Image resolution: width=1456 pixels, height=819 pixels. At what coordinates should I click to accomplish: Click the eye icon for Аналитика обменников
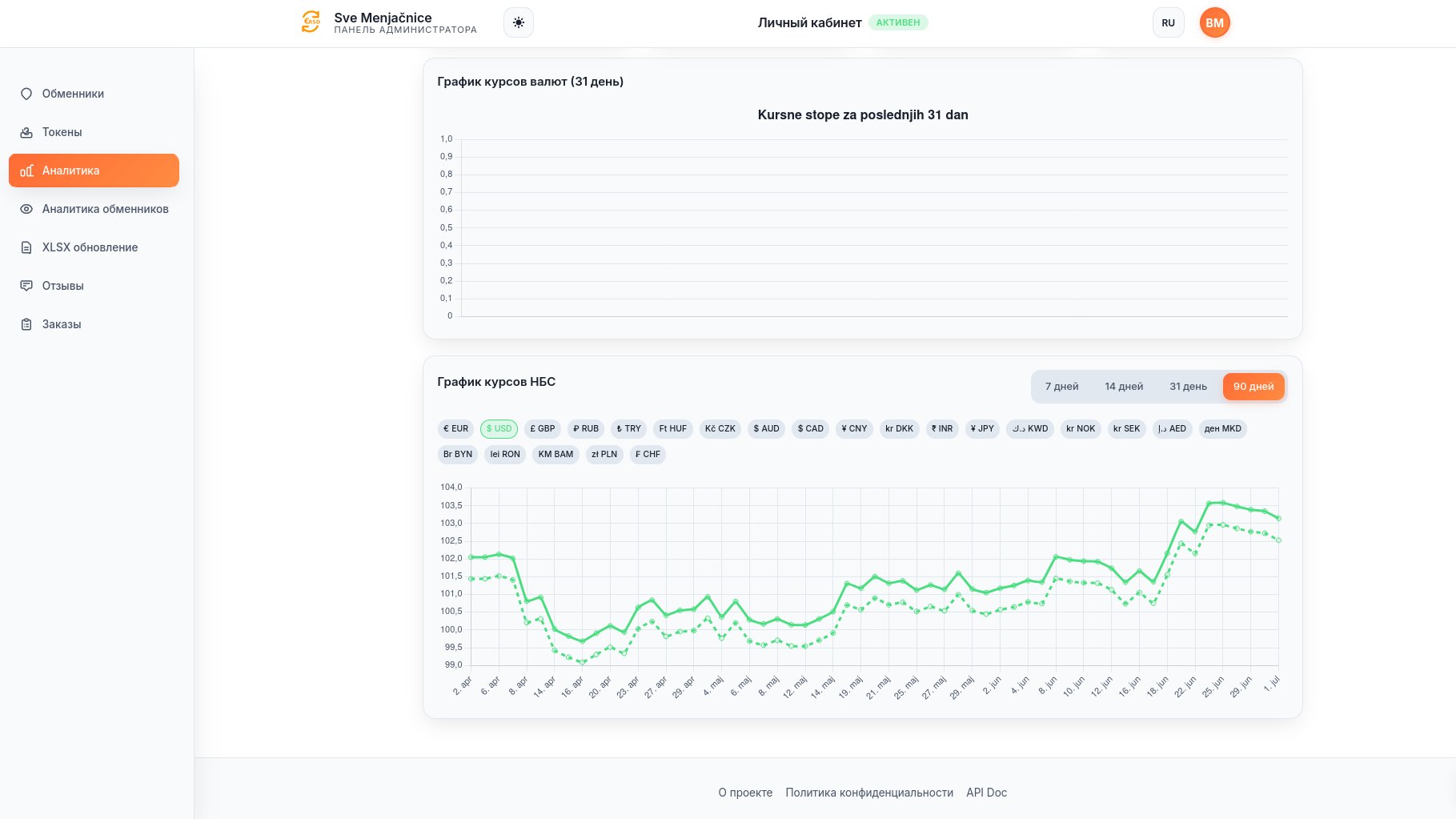[26, 209]
